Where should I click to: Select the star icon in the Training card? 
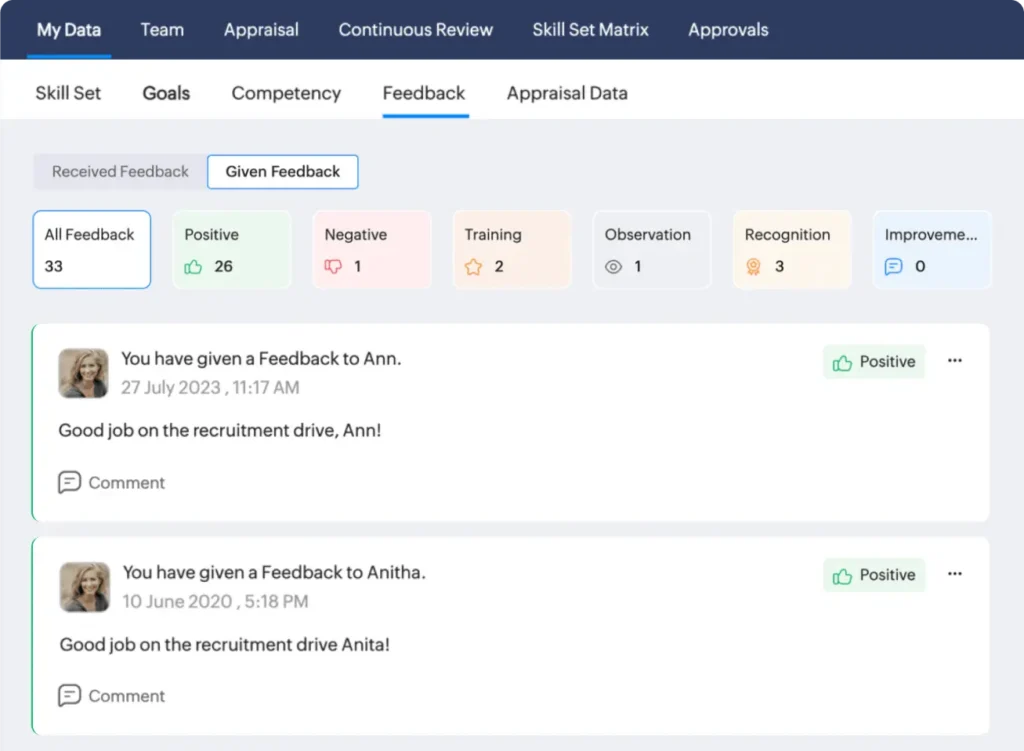coord(473,267)
